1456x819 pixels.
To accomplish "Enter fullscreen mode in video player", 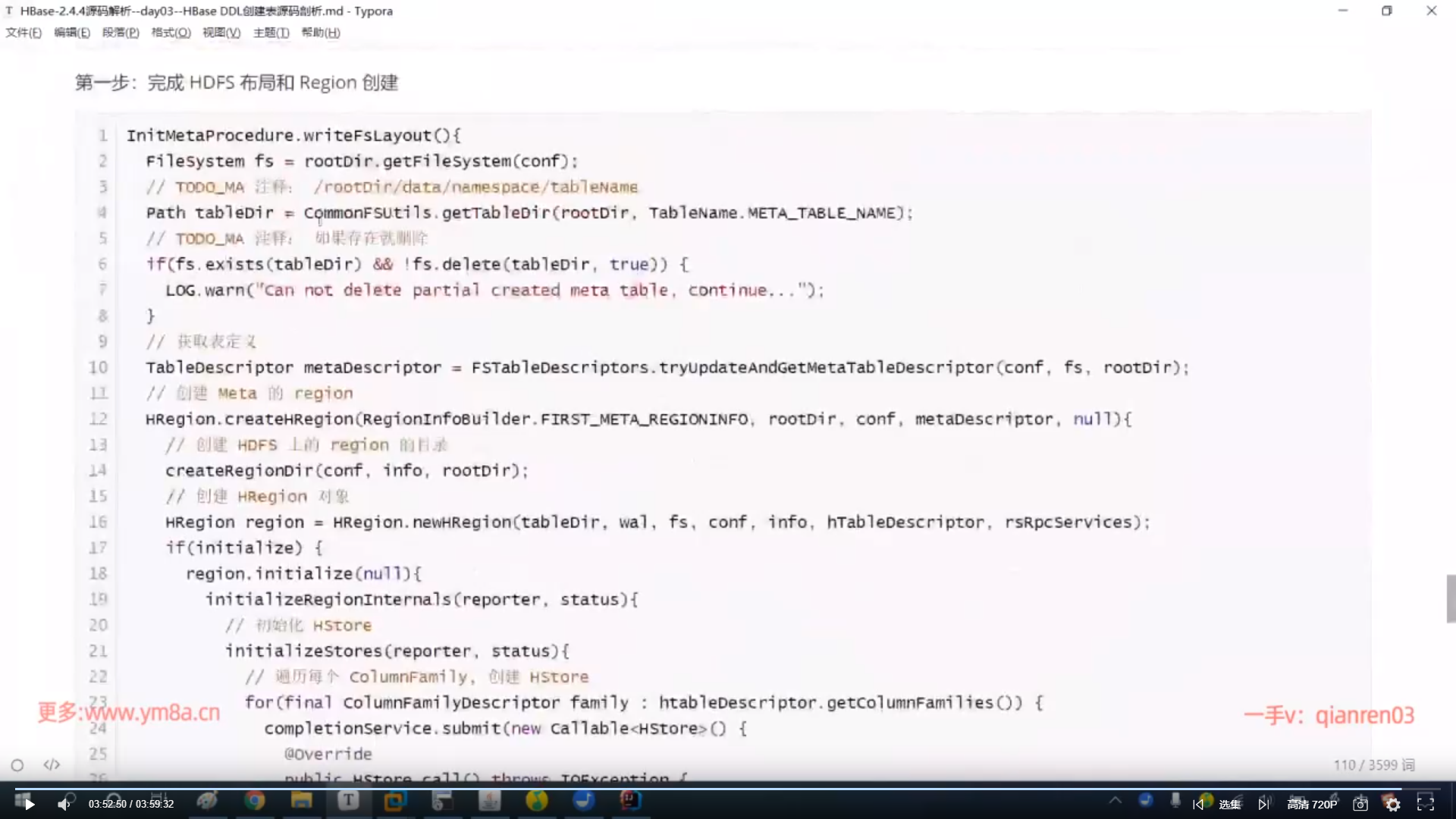I will pyautogui.click(x=1426, y=804).
